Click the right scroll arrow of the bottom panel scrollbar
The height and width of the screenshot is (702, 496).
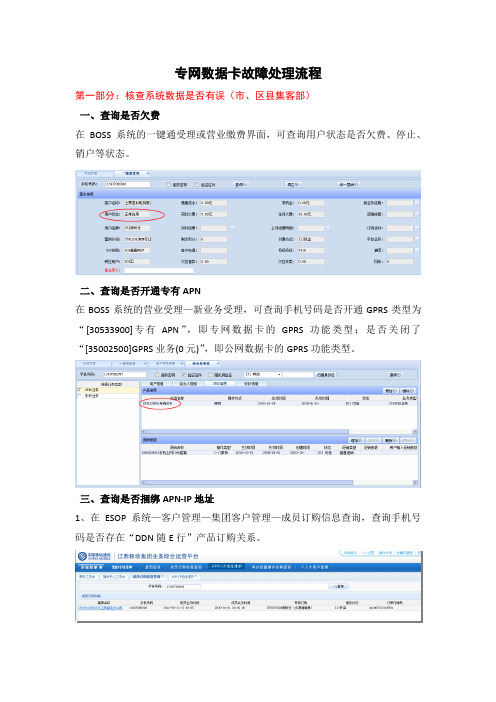(x=415, y=483)
